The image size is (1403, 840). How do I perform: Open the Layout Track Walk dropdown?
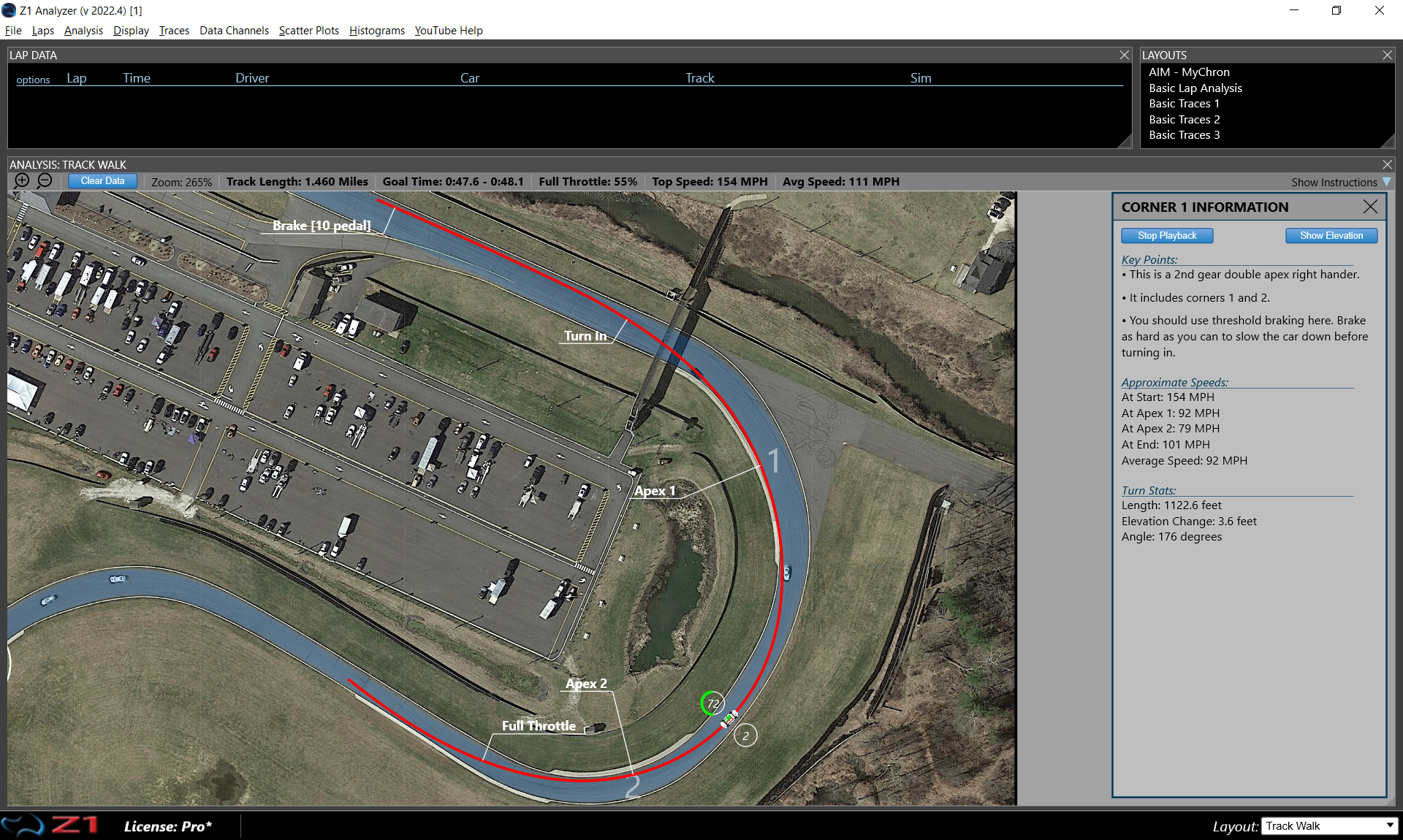[1330, 826]
